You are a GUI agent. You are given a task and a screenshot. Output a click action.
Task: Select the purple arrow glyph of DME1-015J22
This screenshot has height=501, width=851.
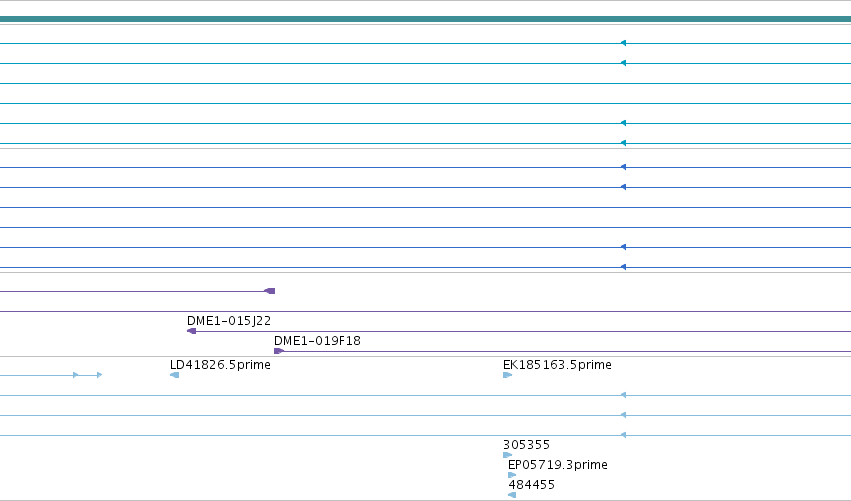coord(191,331)
